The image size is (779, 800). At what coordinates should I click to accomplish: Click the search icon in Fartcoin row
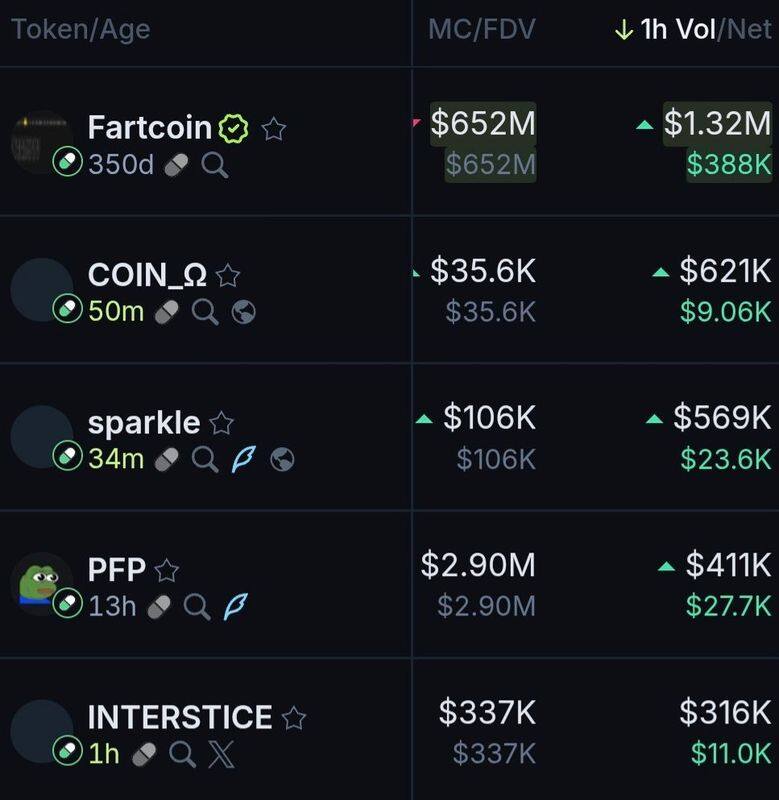coord(214,164)
